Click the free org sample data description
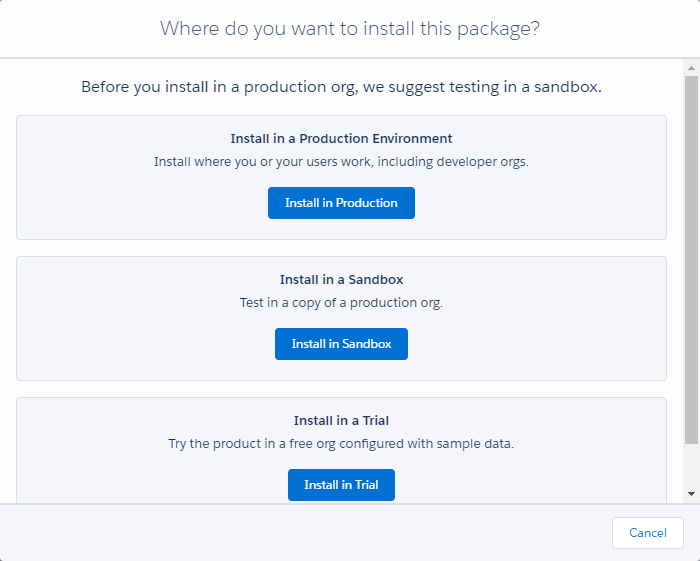700x561 pixels. click(x=341, y=443)
